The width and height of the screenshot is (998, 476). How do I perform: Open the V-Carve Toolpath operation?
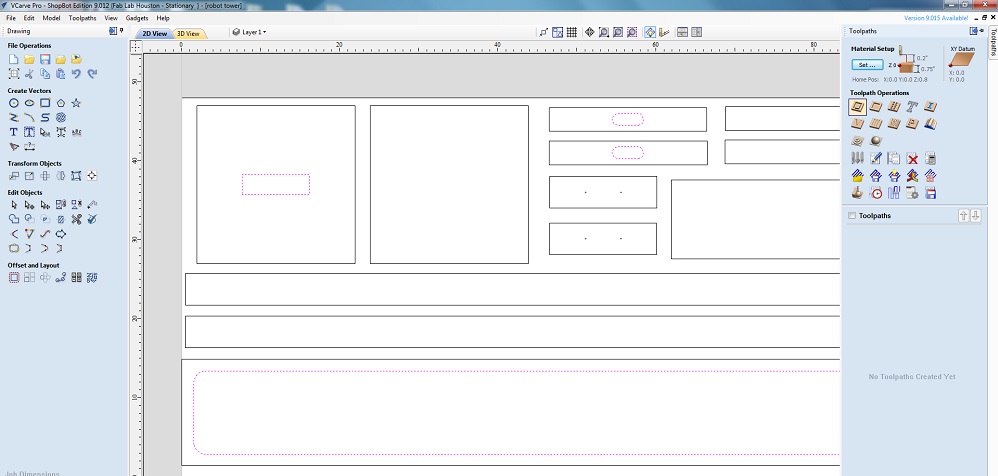coord(857,123)
